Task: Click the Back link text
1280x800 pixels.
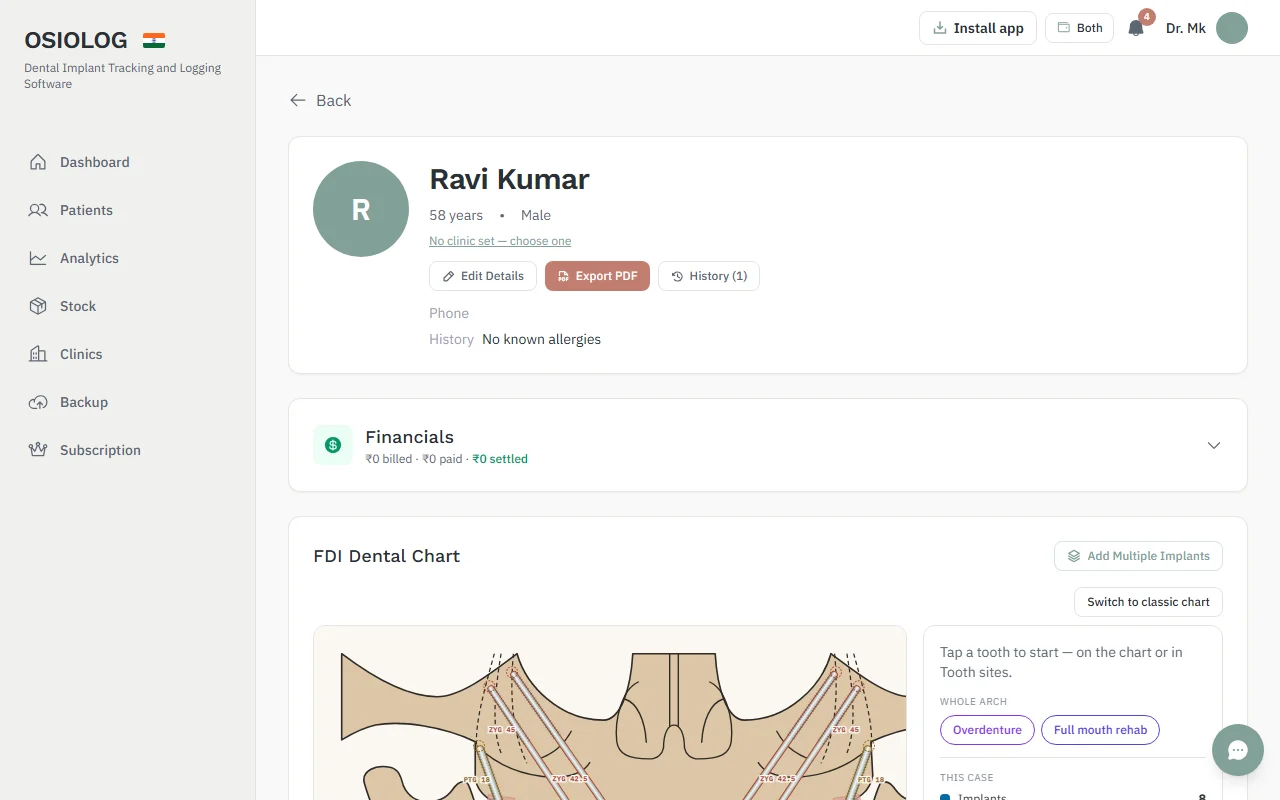Action: pos(333,100)
